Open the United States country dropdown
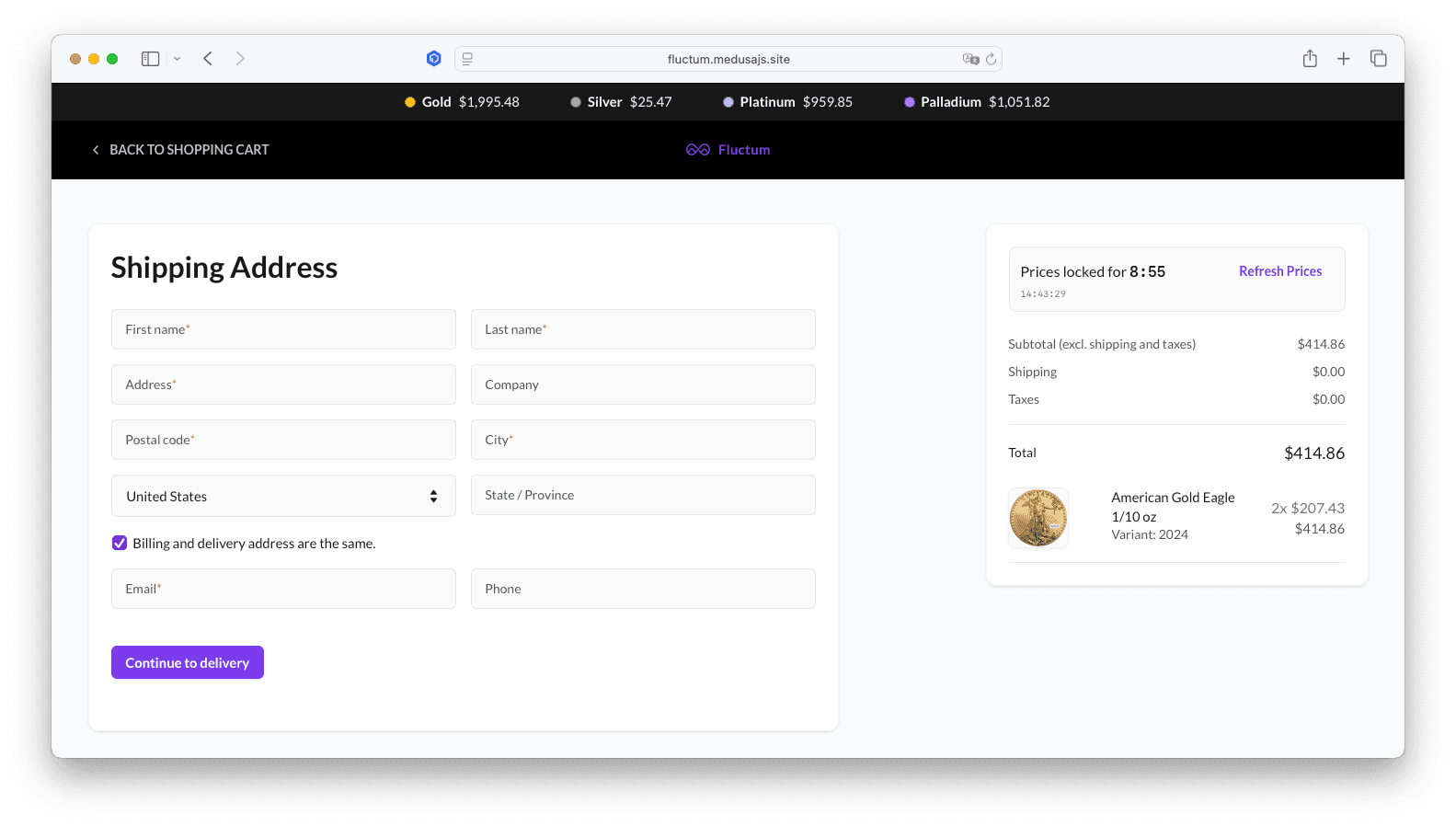The height and width of the screenshot is (826, 1456). [283, 496]
